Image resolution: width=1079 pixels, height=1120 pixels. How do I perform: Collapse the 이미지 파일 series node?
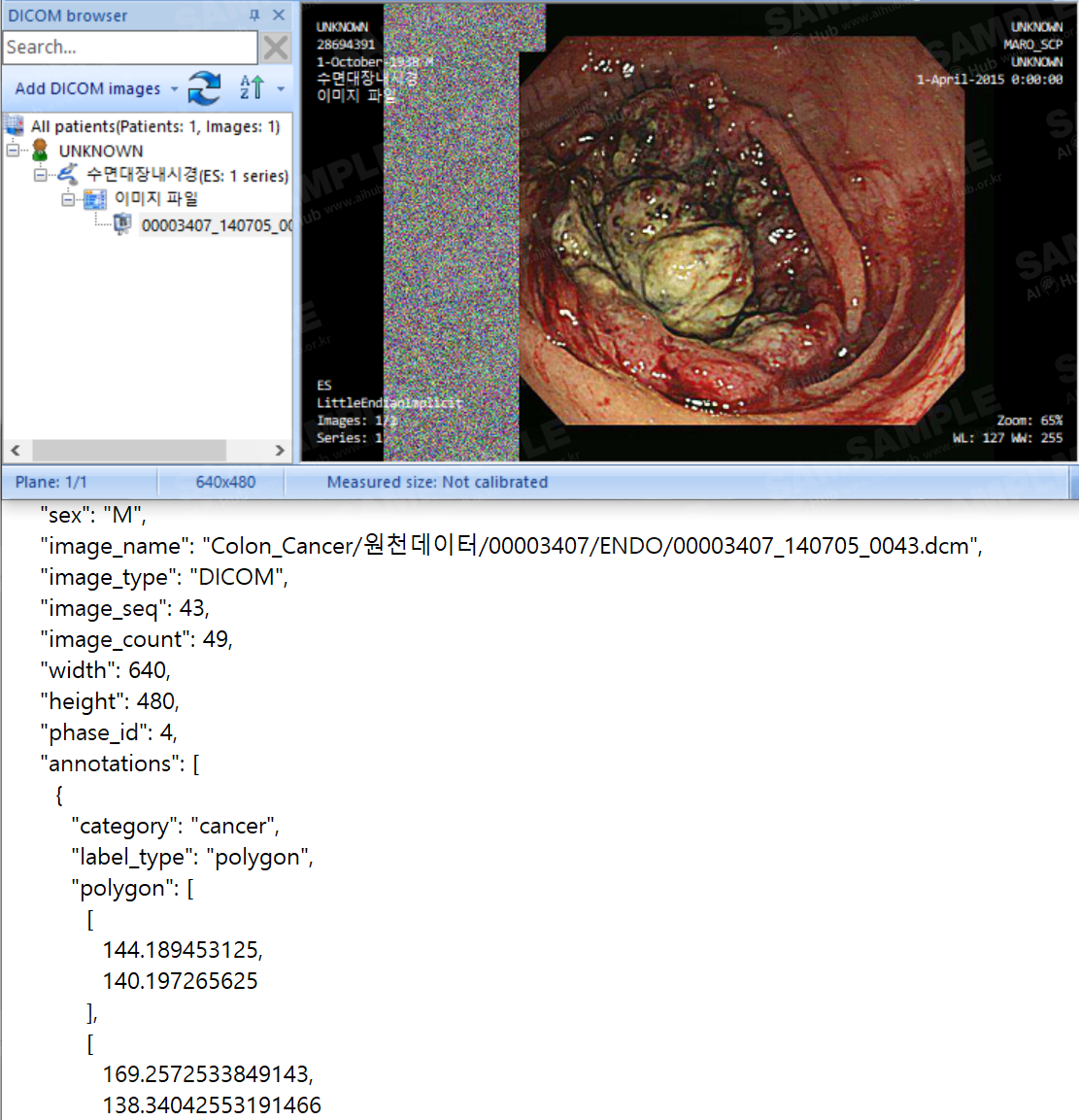(x=68, y=199)
